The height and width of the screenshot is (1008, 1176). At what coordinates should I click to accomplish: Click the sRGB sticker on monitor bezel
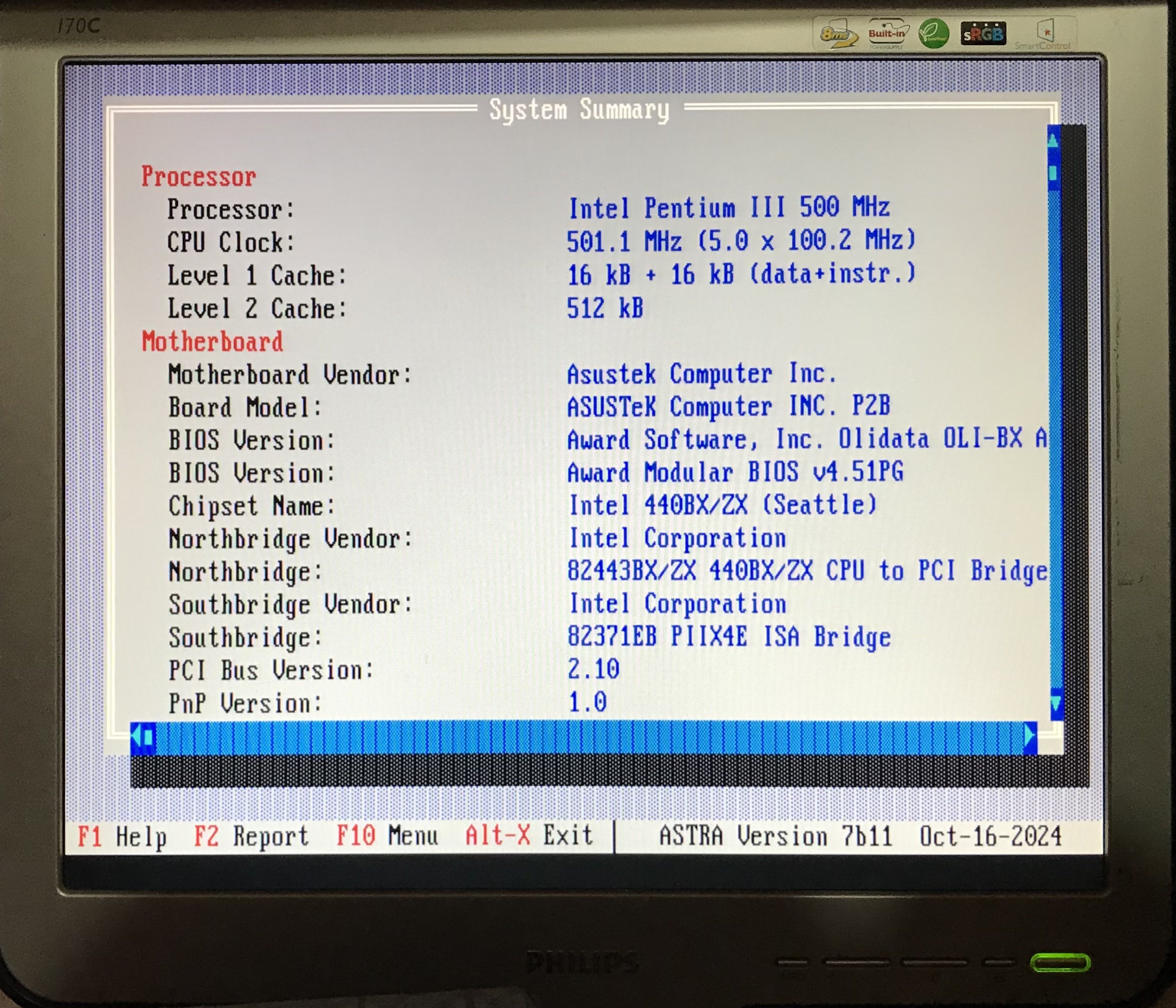click(x=983, y=34)
